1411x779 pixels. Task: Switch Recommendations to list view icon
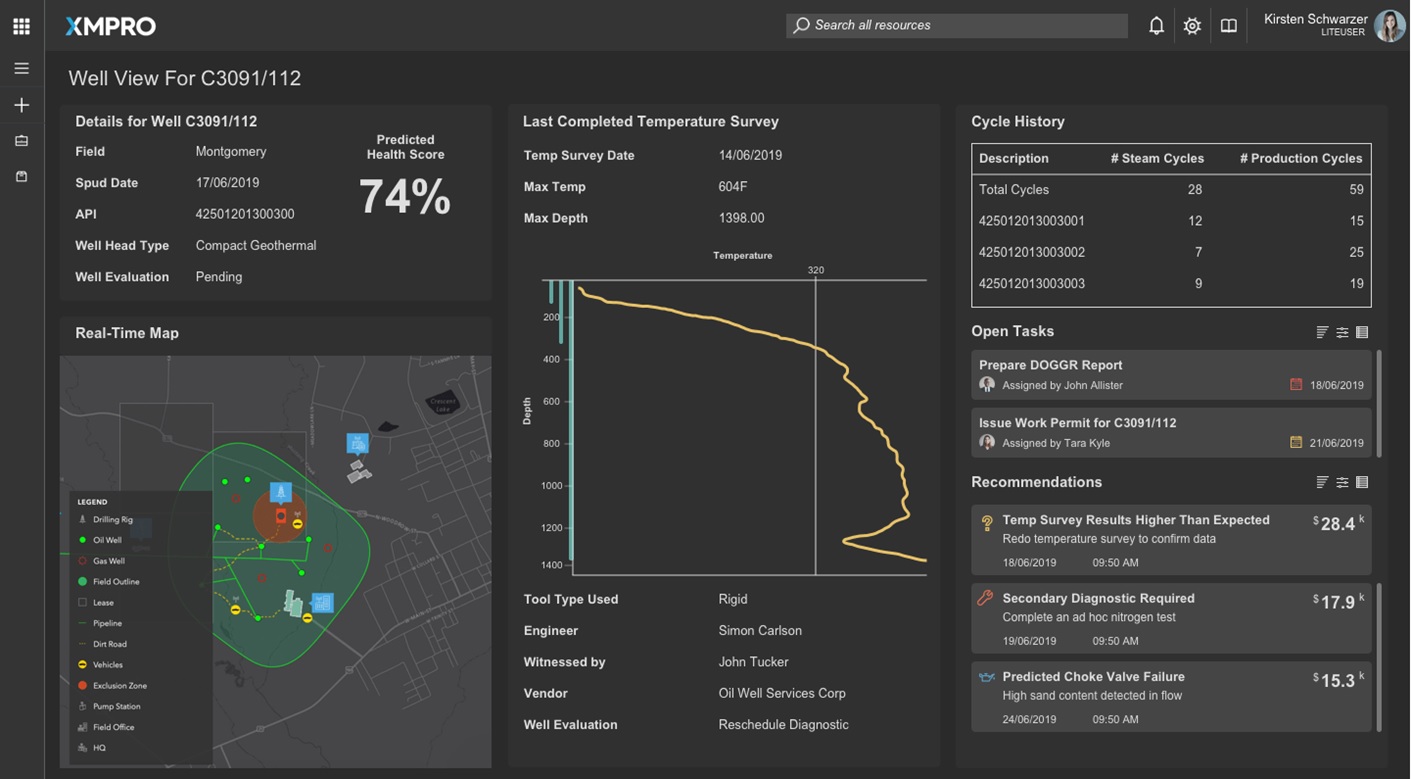coord(1362,482)
